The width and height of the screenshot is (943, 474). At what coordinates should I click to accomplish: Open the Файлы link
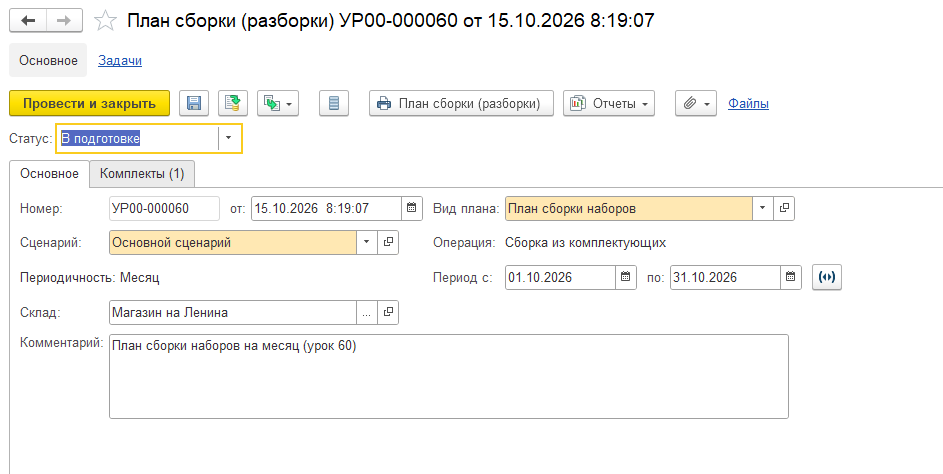click(x=748, y=103)
